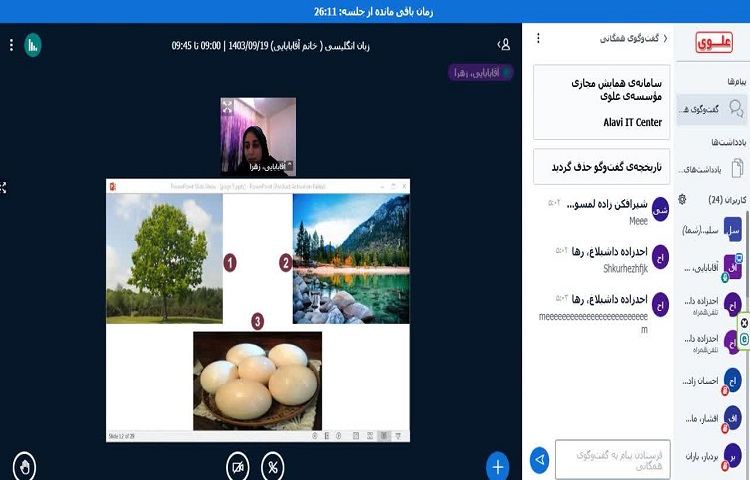This screenshot has height=480, width=750.
Task: Open the chat panel three-dot options menu
Action: click(539, 38)
